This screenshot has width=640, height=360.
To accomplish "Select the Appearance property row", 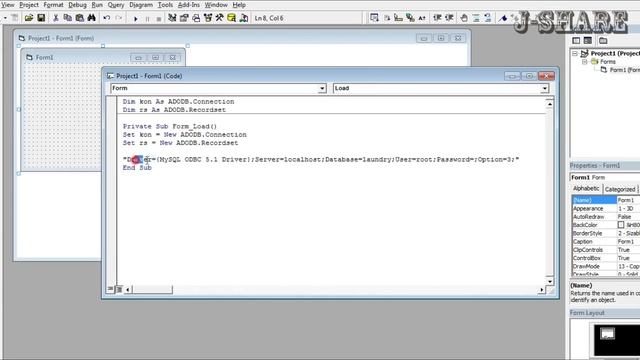I will coord(606,208).
